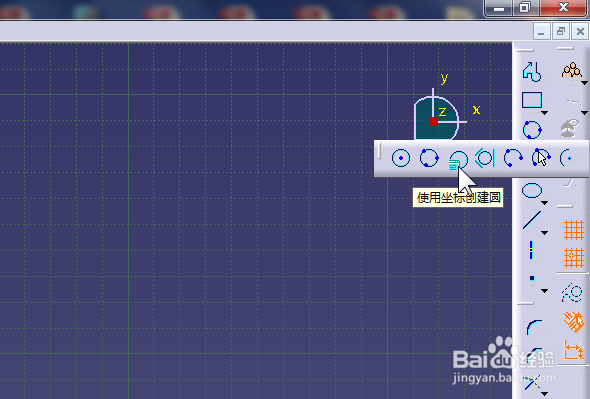
Task: Expand the Trim tool dropdown arrow
Action: pyautogui.click(x=544, y=394)
